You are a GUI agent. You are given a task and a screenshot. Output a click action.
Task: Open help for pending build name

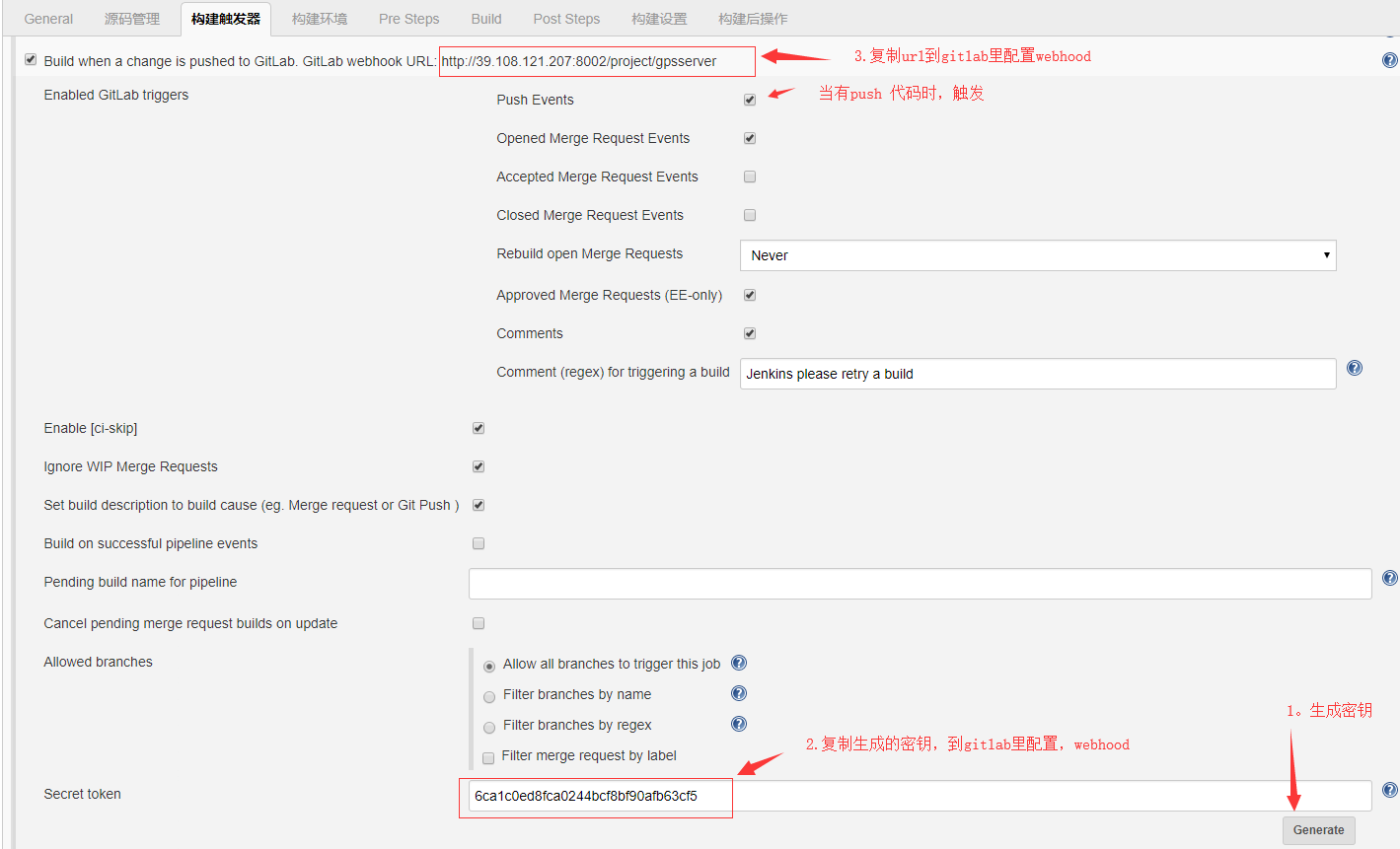pyautogui.click(x=1389, y=578)
